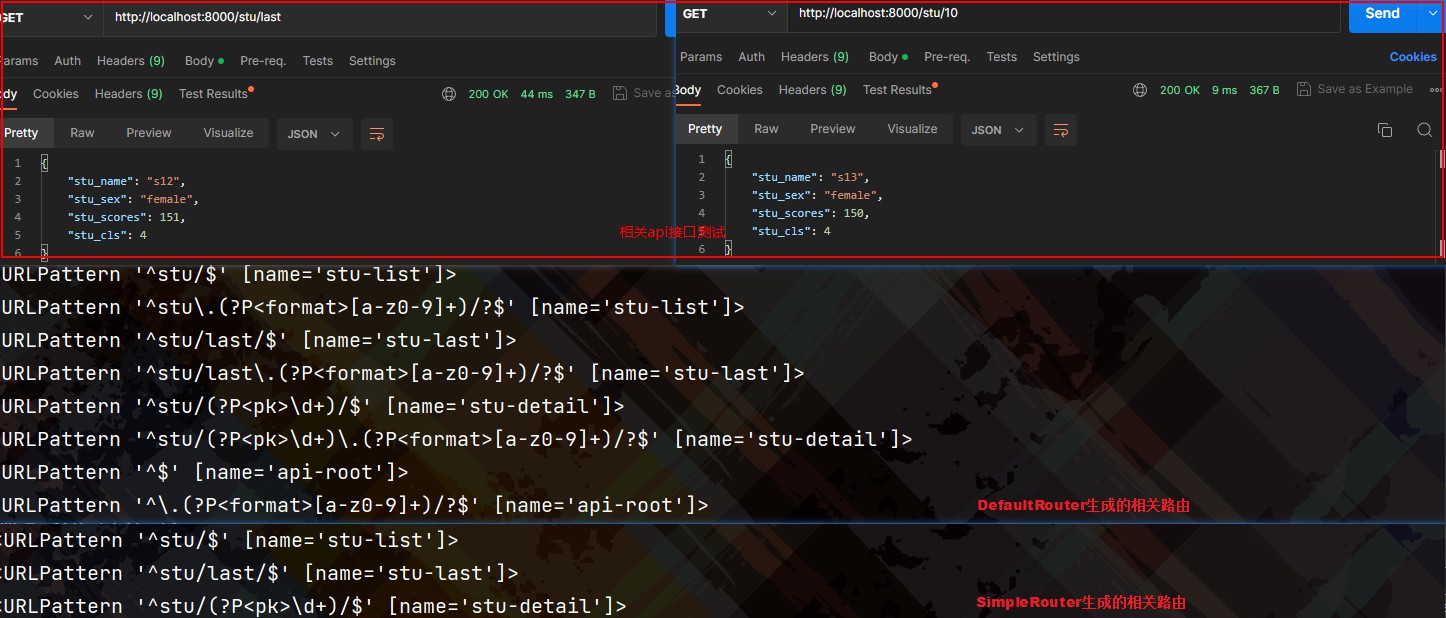The width and height of the screenshot is (1446, 618).
Task: Click the save icon next to 347 B
Action: [620, 93]
